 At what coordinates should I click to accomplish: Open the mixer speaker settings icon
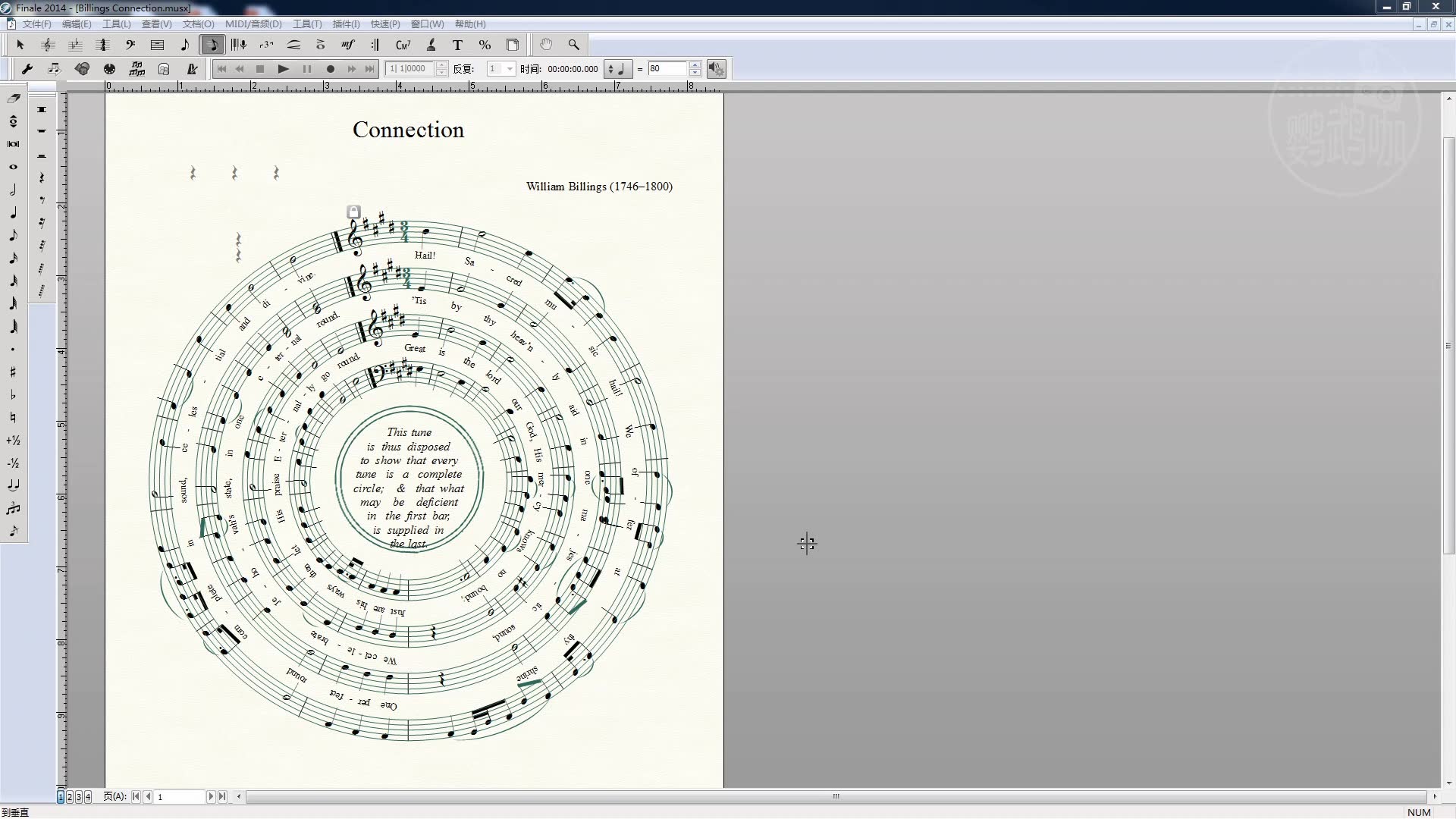716,69
